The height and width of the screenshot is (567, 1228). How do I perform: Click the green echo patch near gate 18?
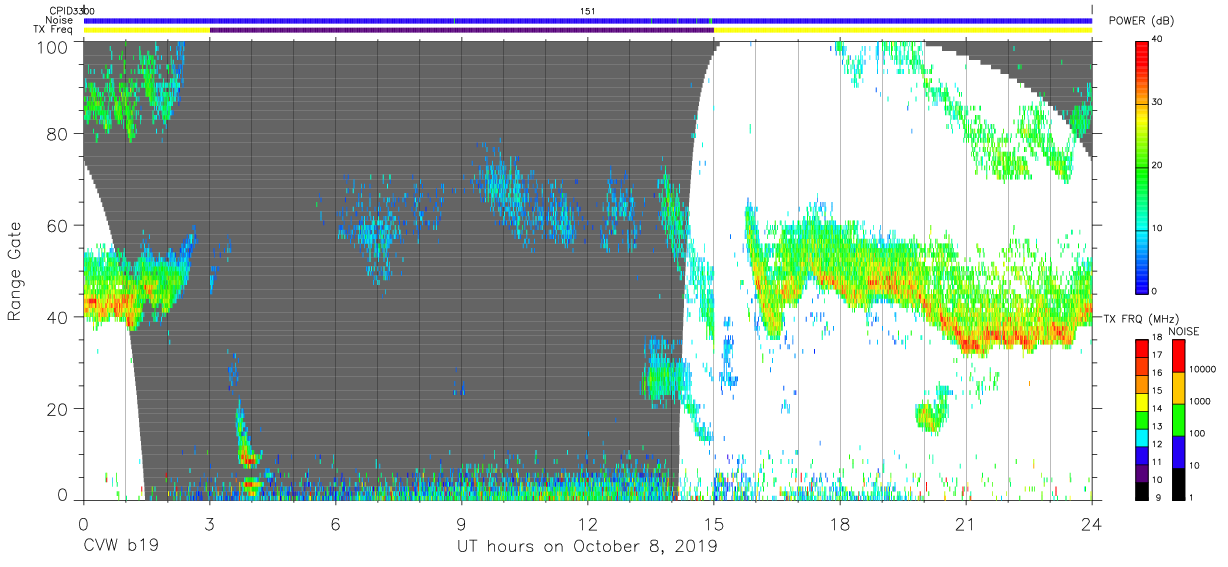(x=931, y=414)
